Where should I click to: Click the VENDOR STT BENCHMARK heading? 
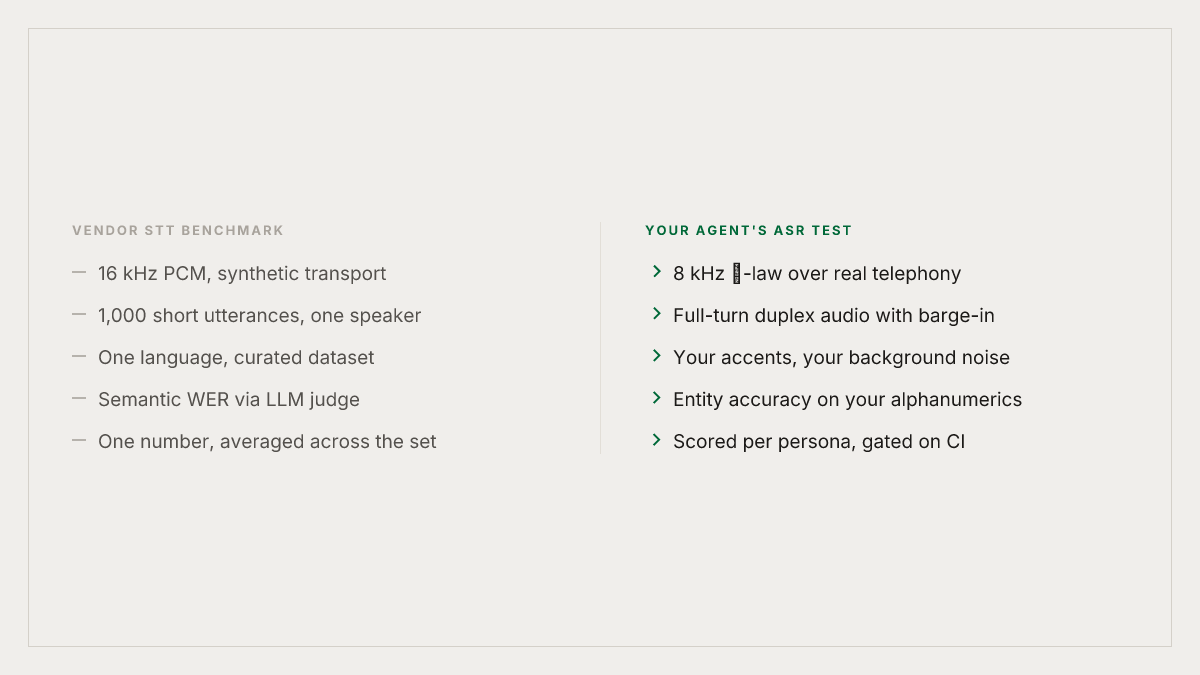(x=178, y=231)
